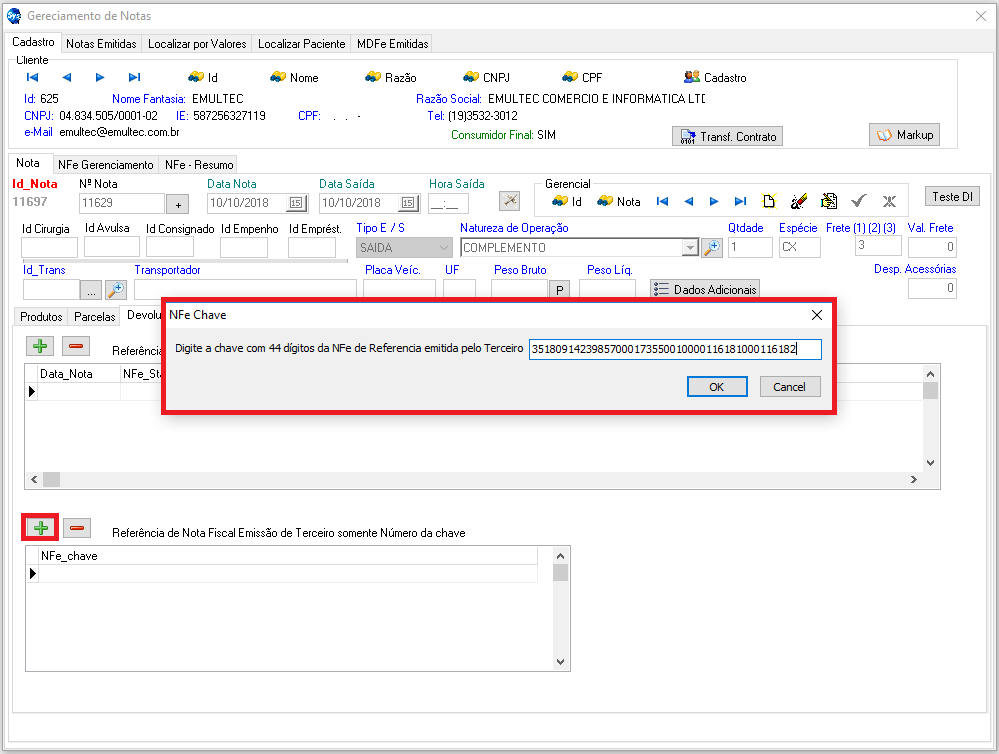Click the Markup button
The image size is (999, 754).
(904, 135)
